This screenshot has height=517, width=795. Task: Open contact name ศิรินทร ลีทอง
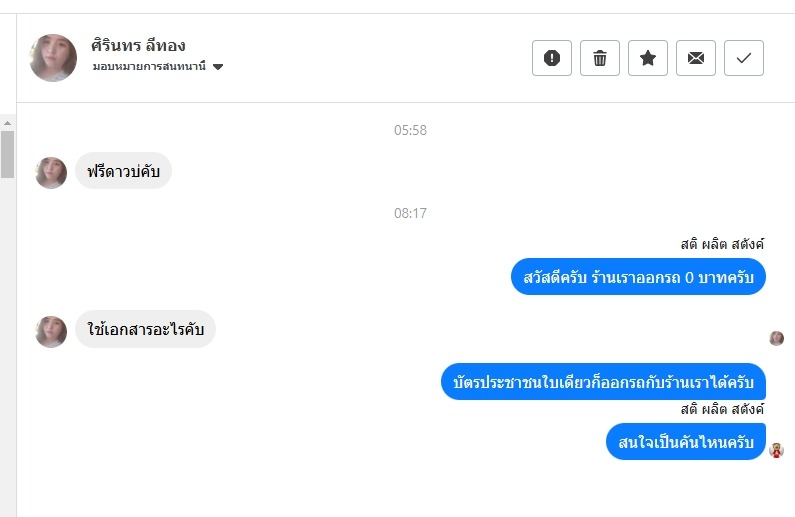tap(138, 45)
